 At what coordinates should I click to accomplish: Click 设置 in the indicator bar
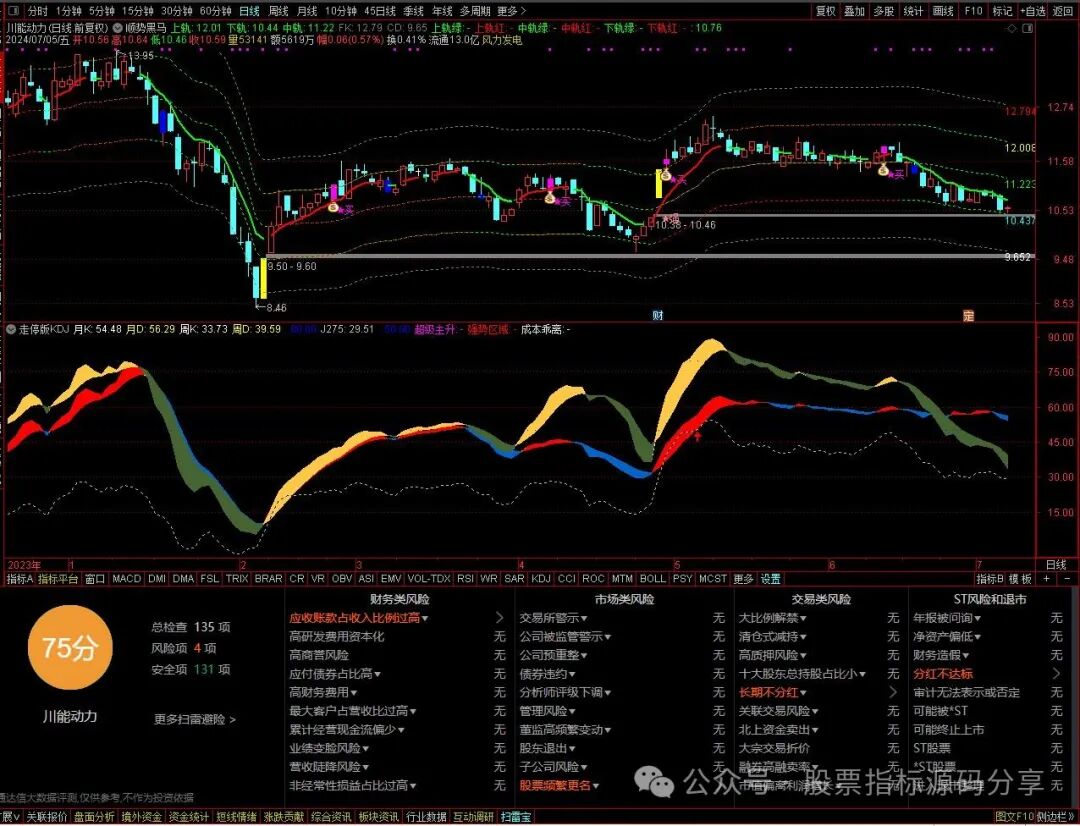[x=770, y=579]
